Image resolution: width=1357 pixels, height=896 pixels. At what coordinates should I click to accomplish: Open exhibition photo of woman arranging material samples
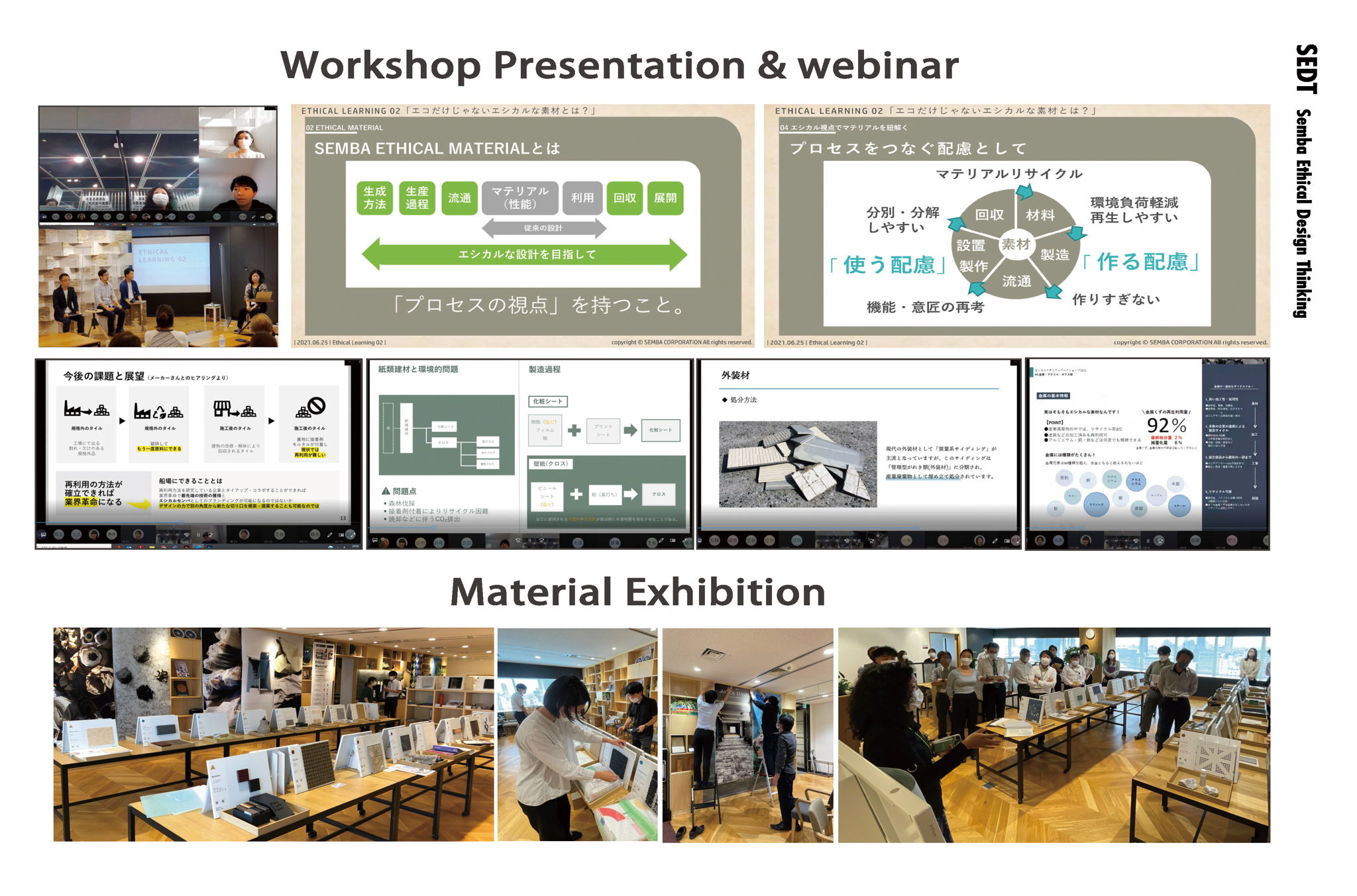click(x=577, y=734)
